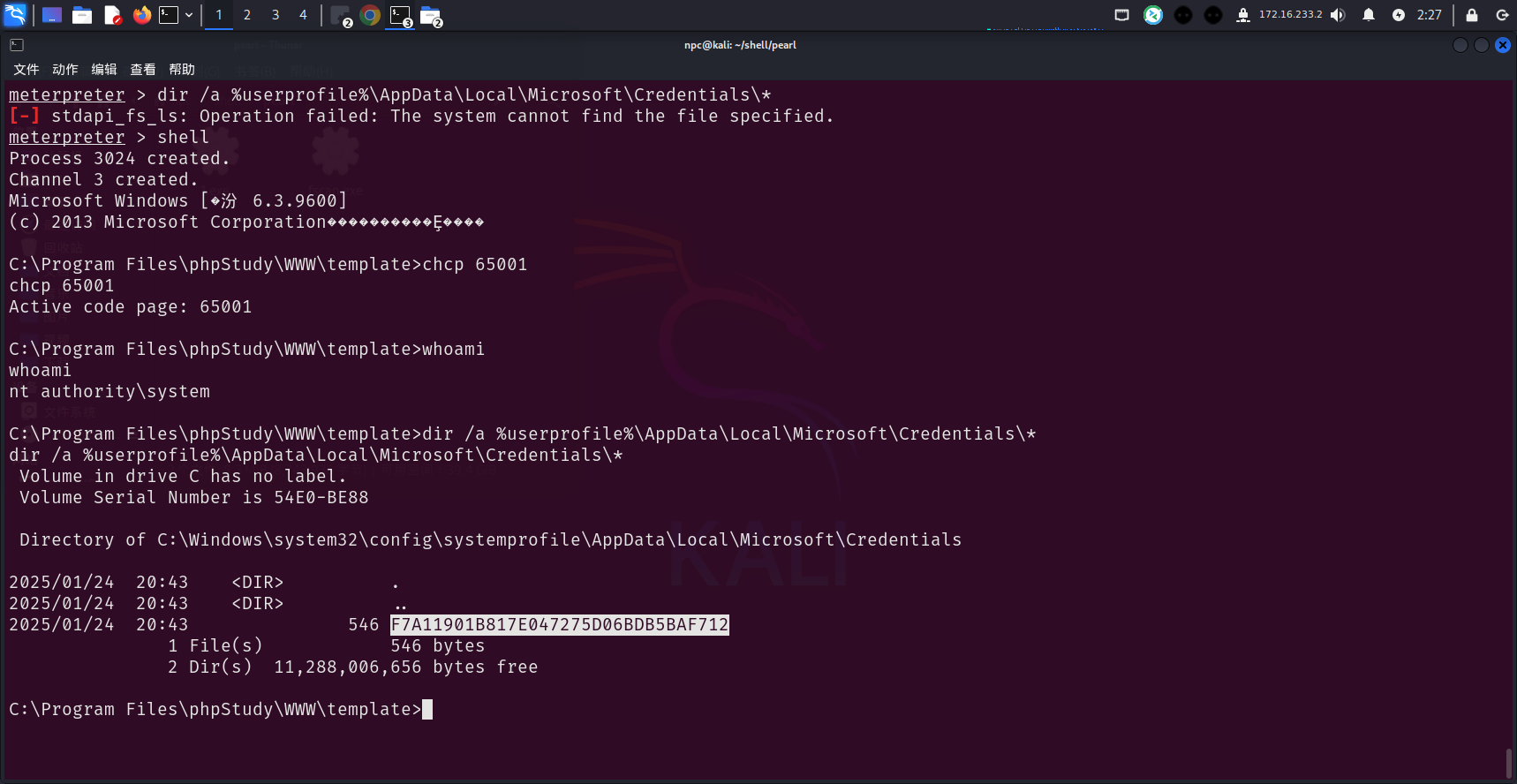The height and width of the screenshot is (784, 1517).
Task: Switch to workspace 3
Action: click(x=275, y=15)
